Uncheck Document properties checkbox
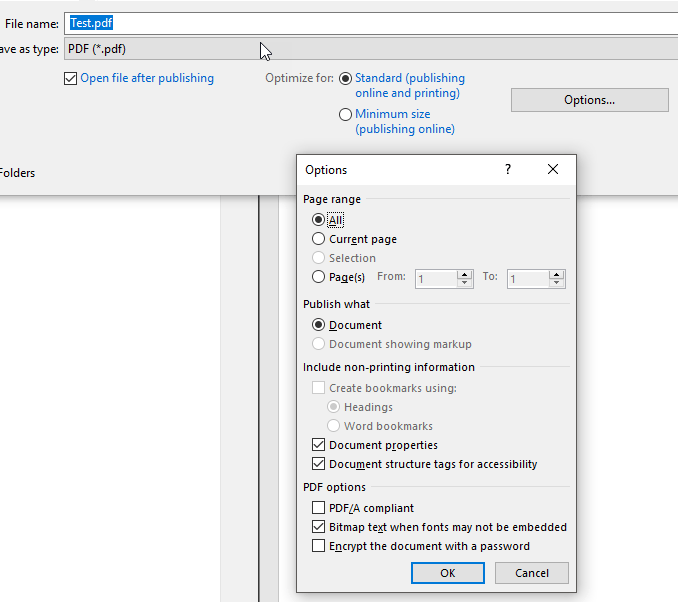The height and width of the screenshot is (602, 678). click(x=319, y=445)
